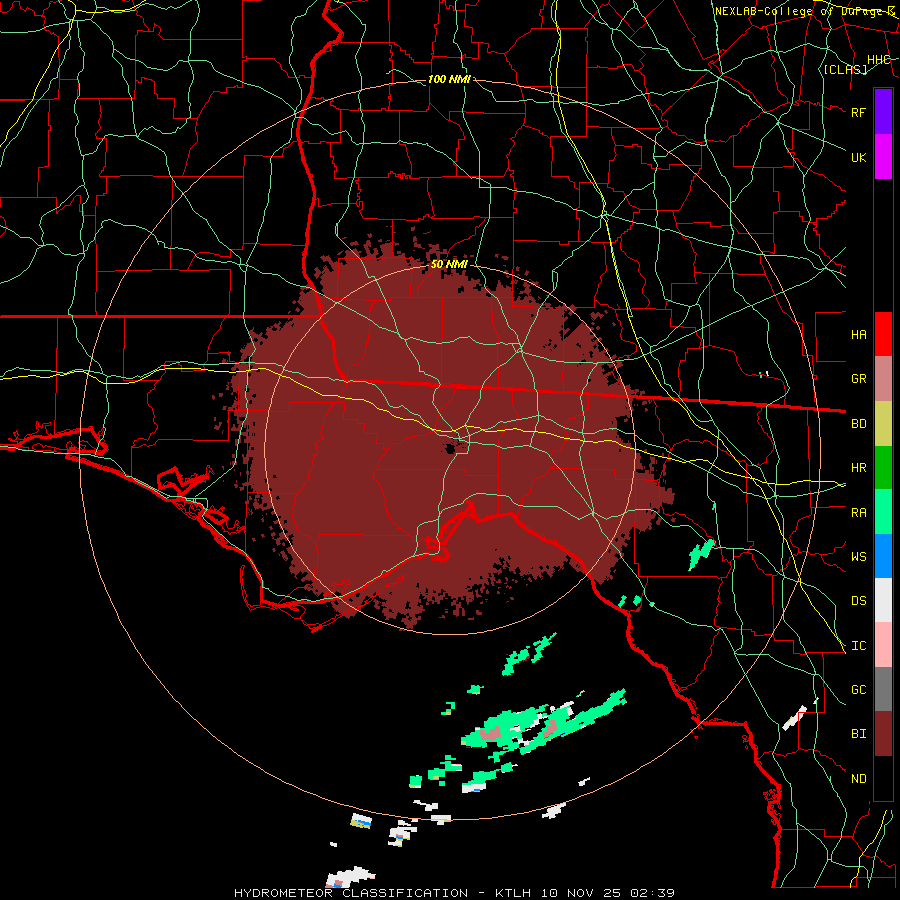Select the WS legend label
The image size is (900, 900).
pyautogui.click(x=858, y=557)
